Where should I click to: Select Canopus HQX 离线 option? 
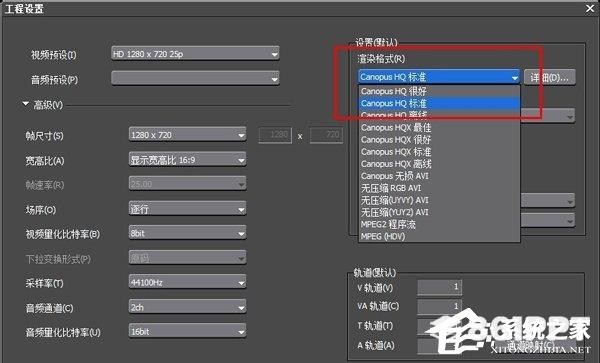439,164
